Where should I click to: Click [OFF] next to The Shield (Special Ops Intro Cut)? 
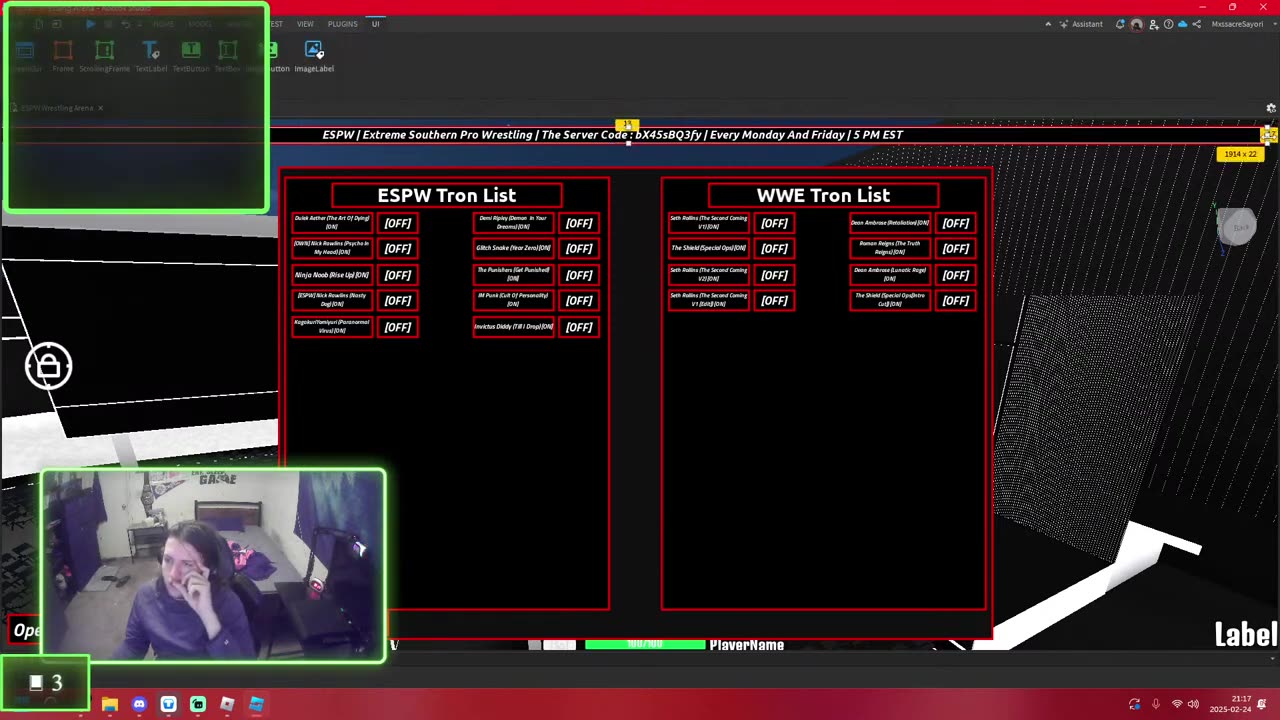coord(955,300)
